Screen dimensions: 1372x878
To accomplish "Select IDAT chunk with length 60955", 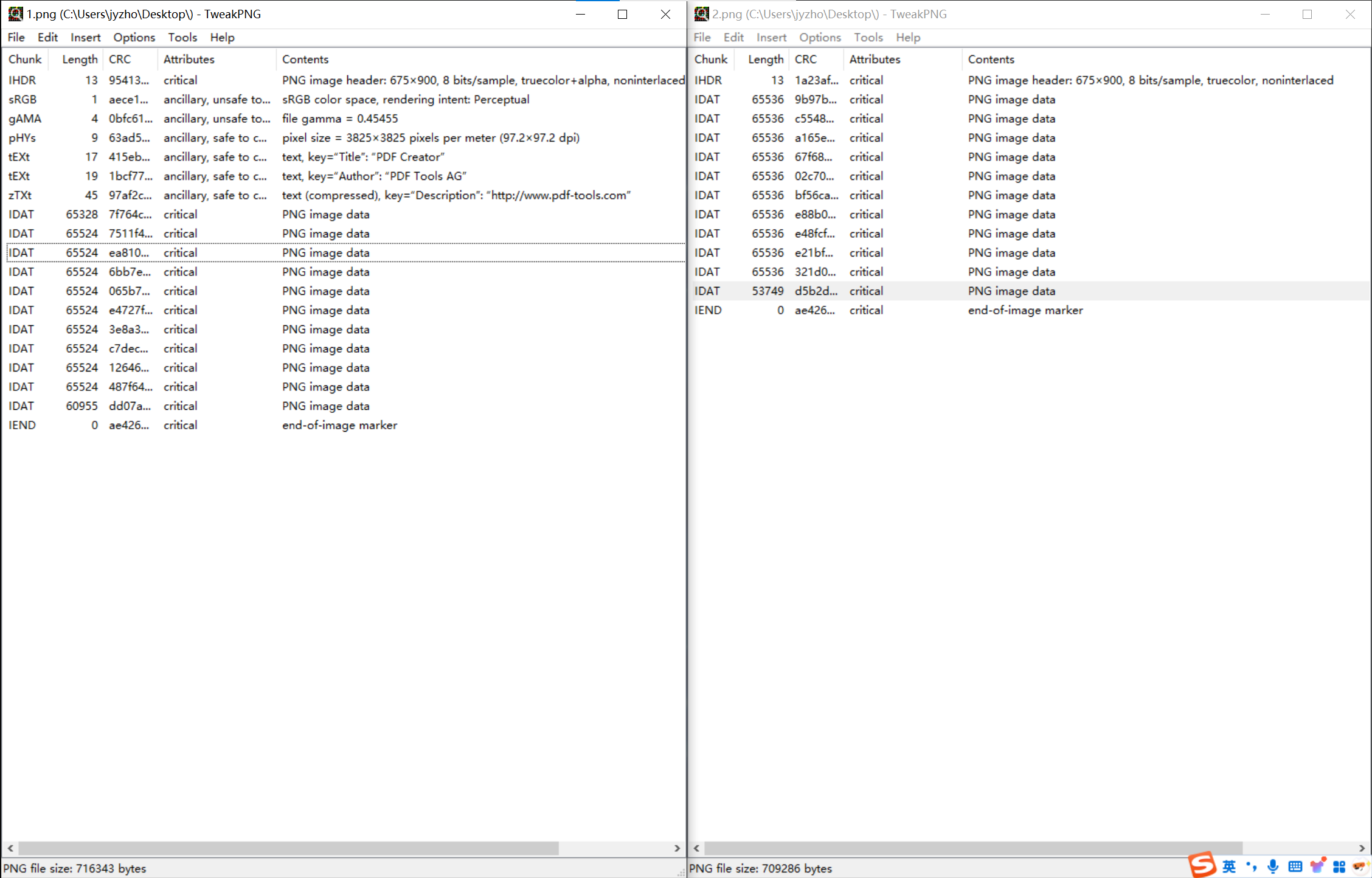I will (345, 406).
